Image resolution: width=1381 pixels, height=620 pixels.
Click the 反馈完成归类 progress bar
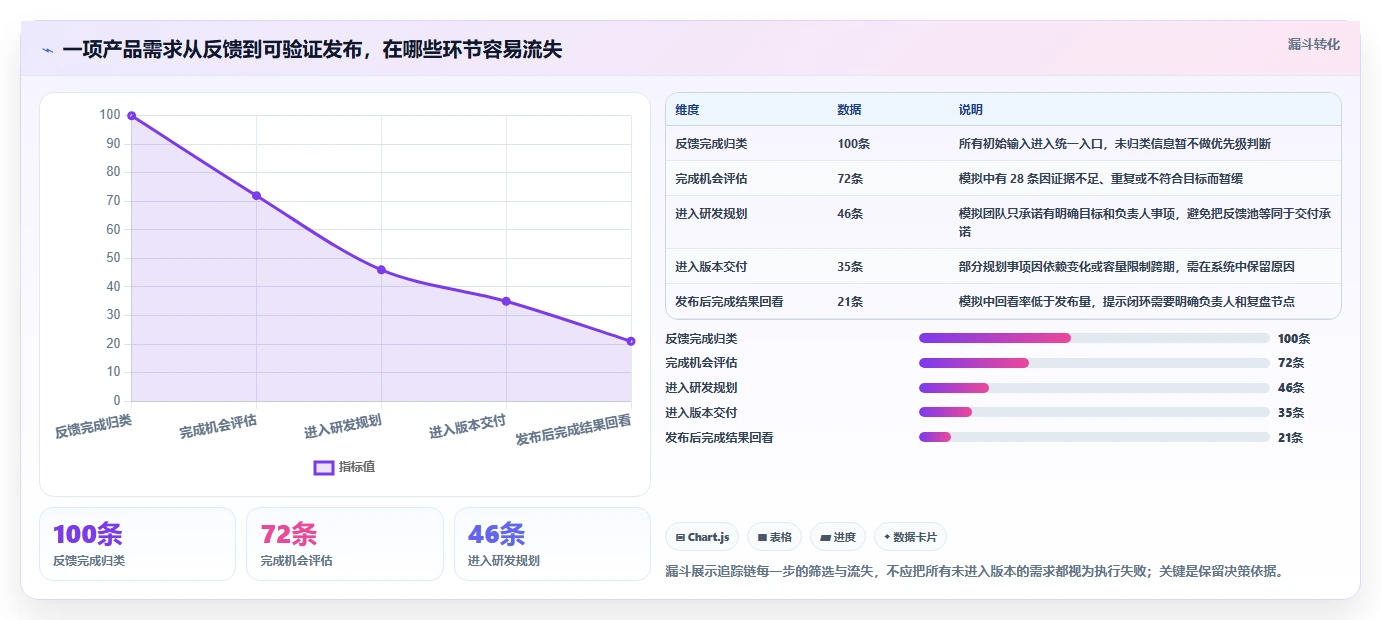pos(1094,338)
